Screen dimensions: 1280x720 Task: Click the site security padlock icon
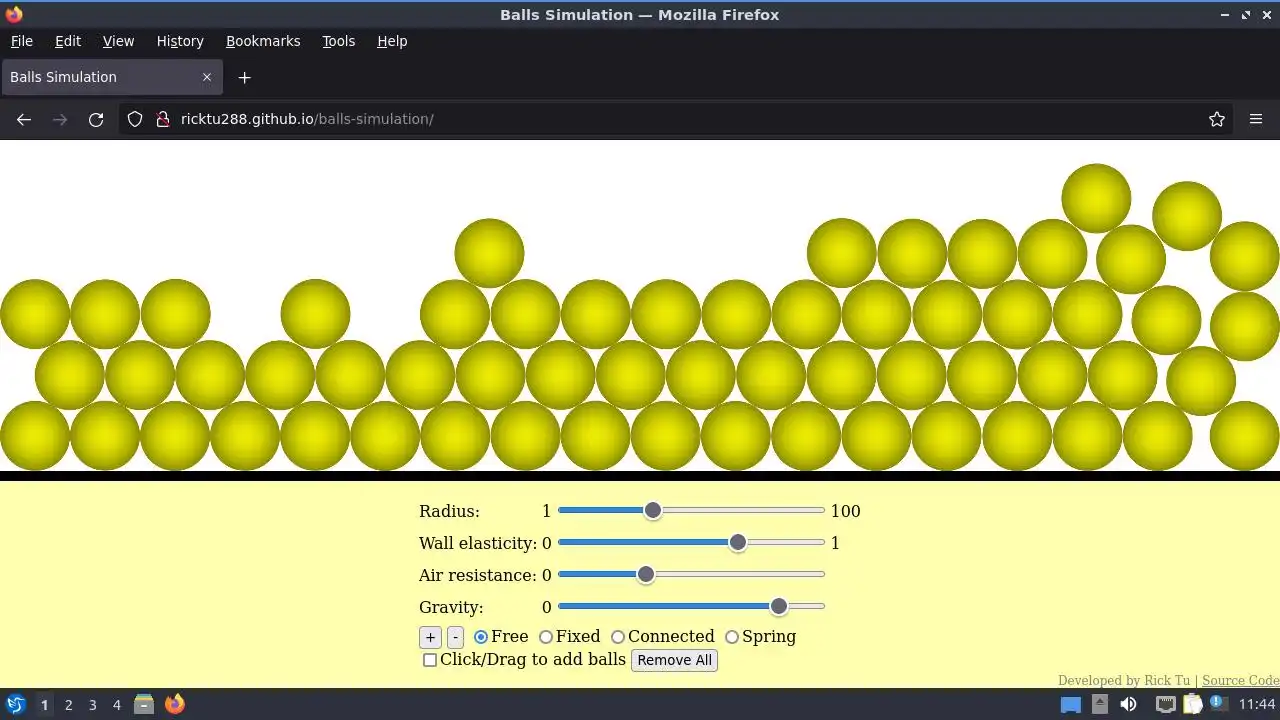click(163, 119)
